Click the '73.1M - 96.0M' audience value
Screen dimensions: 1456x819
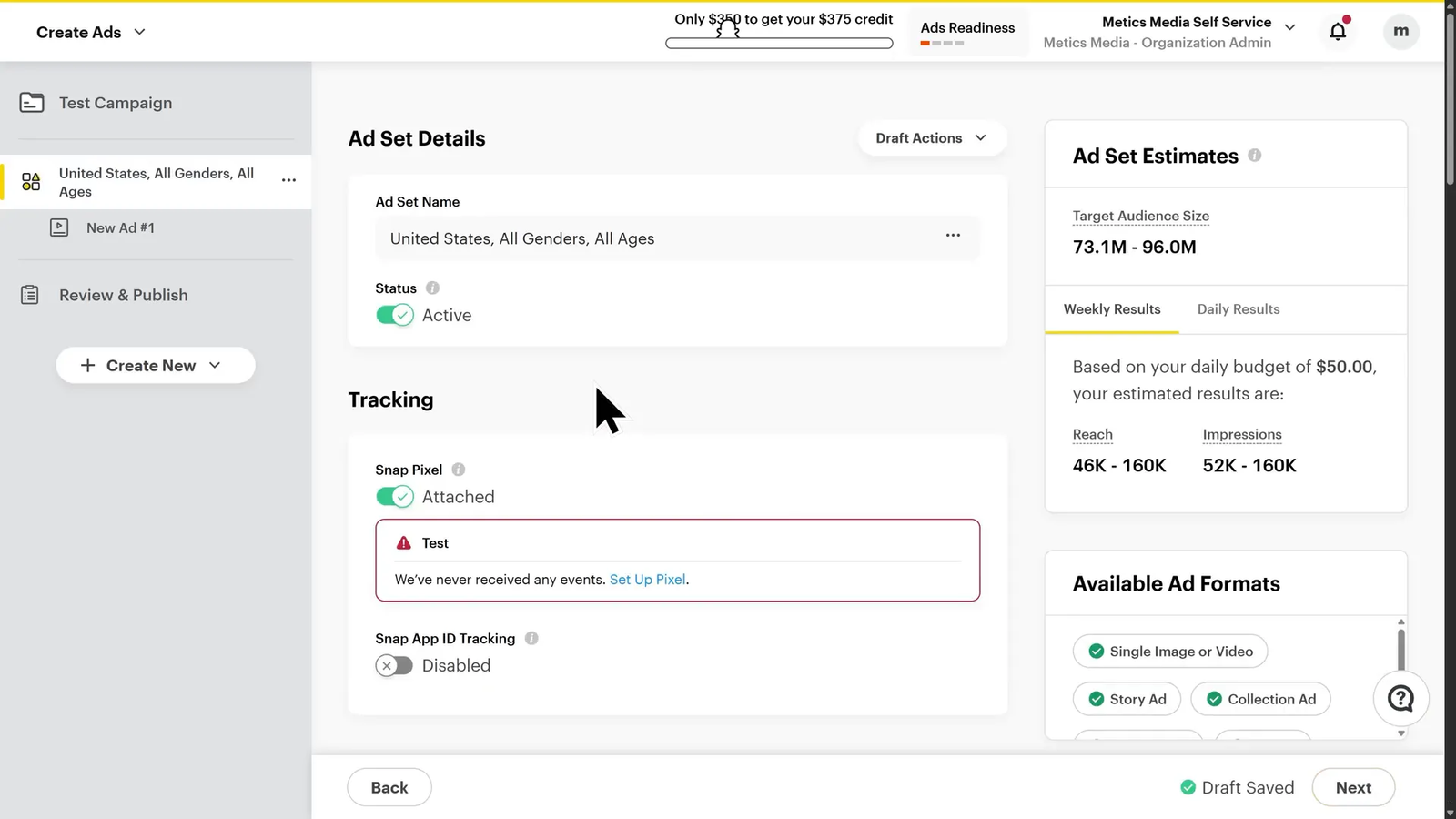pyautogui.click(x=1135, y=247)
